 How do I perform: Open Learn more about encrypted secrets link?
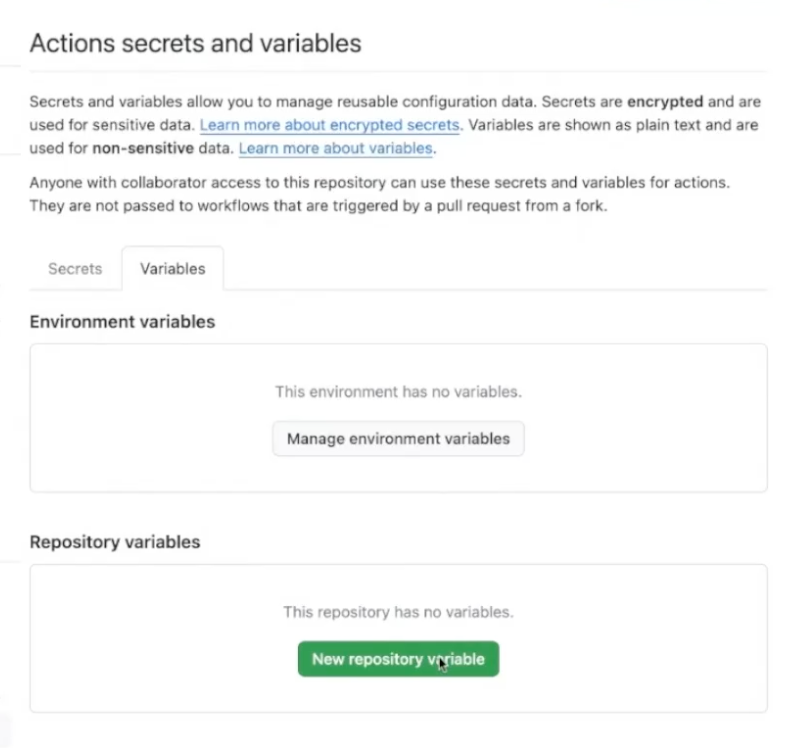click(329, 126)
